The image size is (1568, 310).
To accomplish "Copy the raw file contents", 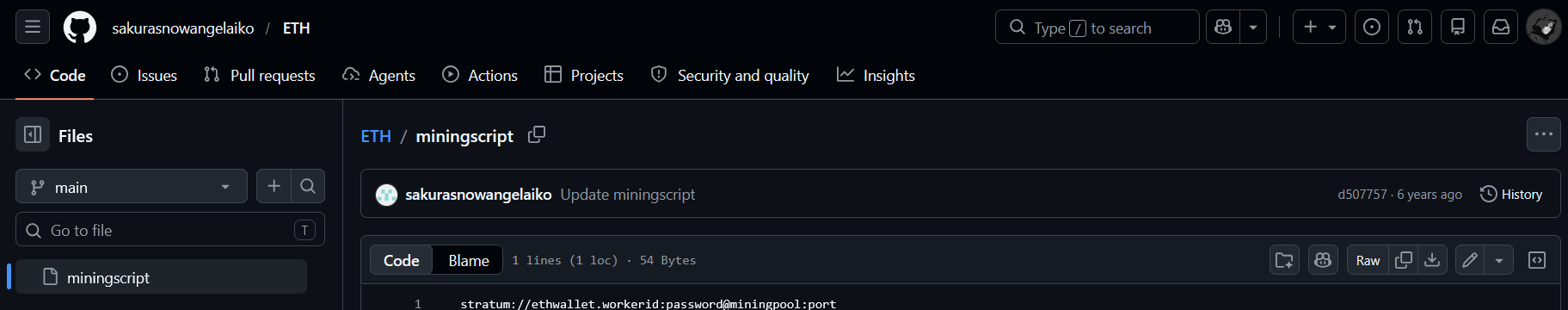I will (1403, 260).
